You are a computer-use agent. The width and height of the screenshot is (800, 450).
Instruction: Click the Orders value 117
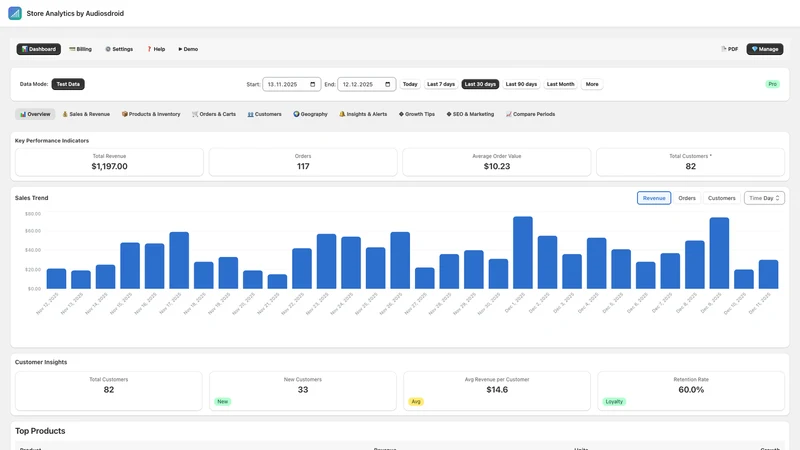[303, 166]
